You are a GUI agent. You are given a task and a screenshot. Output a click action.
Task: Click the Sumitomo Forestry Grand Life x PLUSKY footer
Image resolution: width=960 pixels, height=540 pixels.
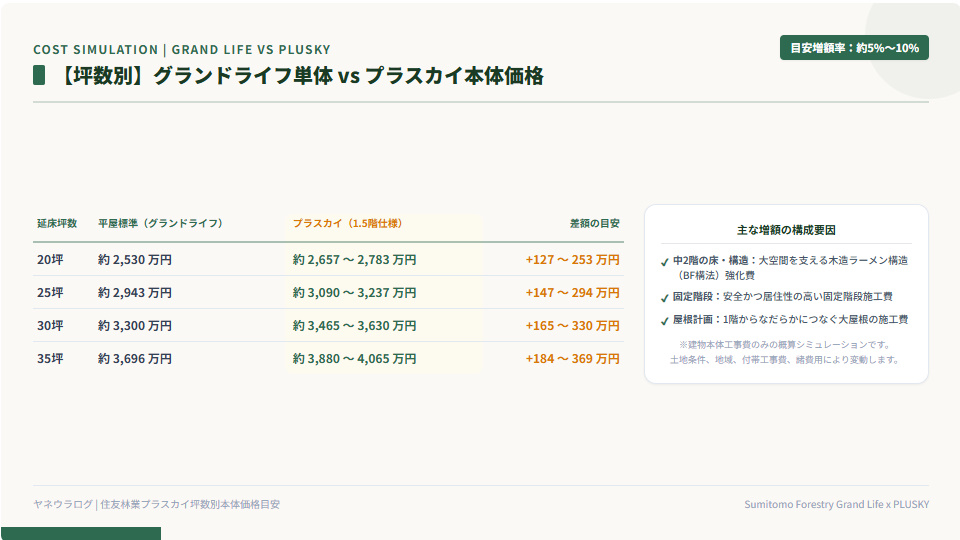pos(836,504)
